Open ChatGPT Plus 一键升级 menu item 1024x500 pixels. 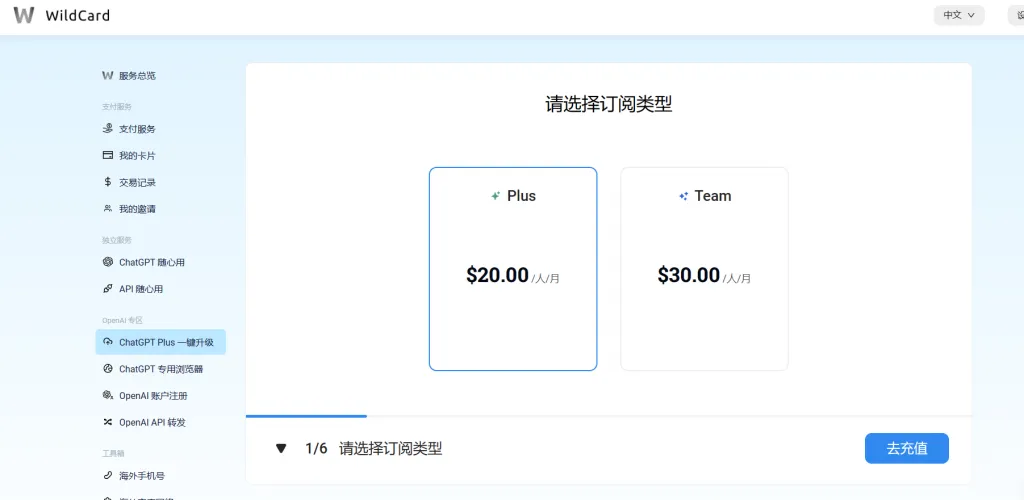point(165,342)
